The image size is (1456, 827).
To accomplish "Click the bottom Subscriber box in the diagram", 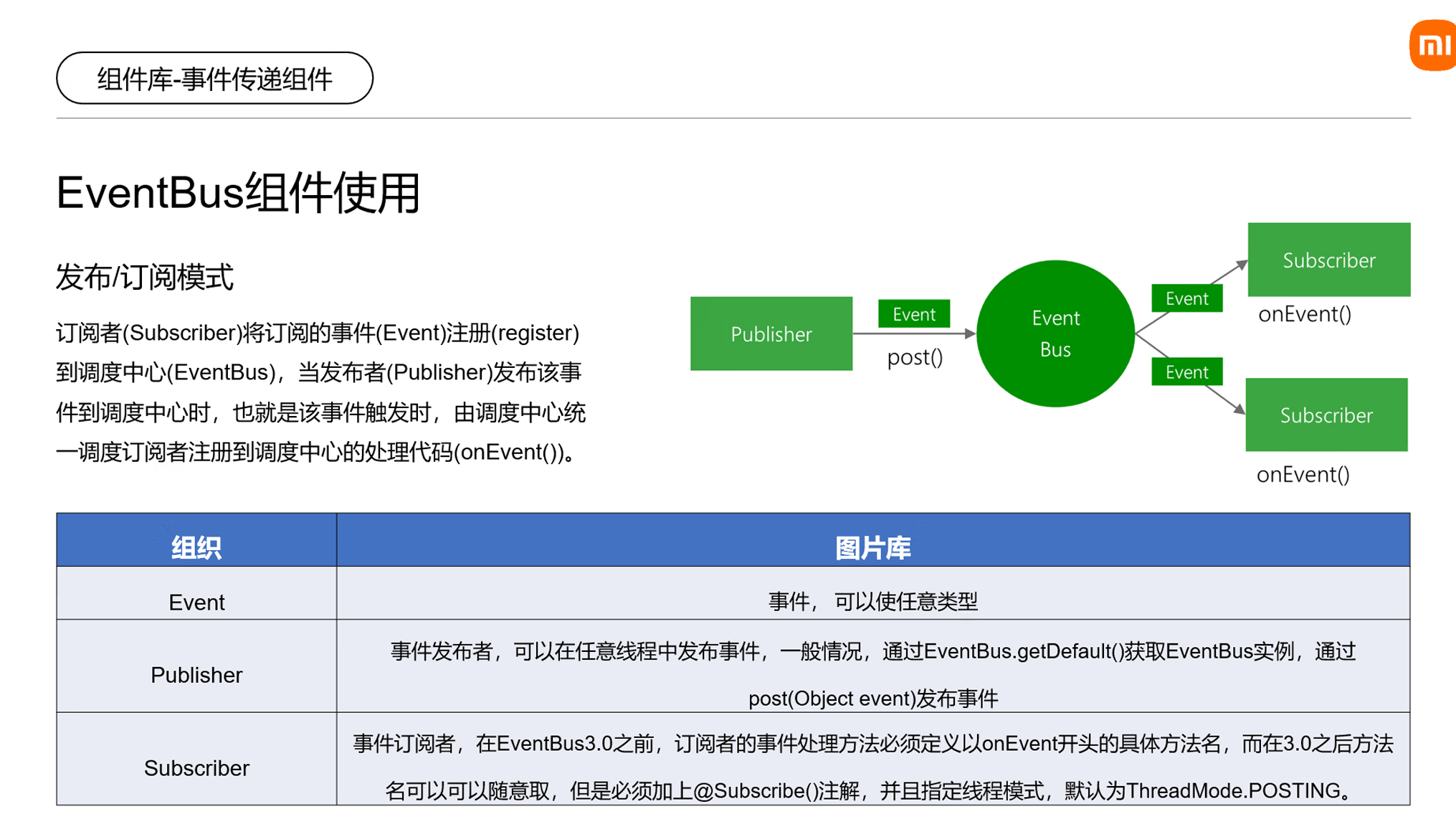I will [1326, 415].
